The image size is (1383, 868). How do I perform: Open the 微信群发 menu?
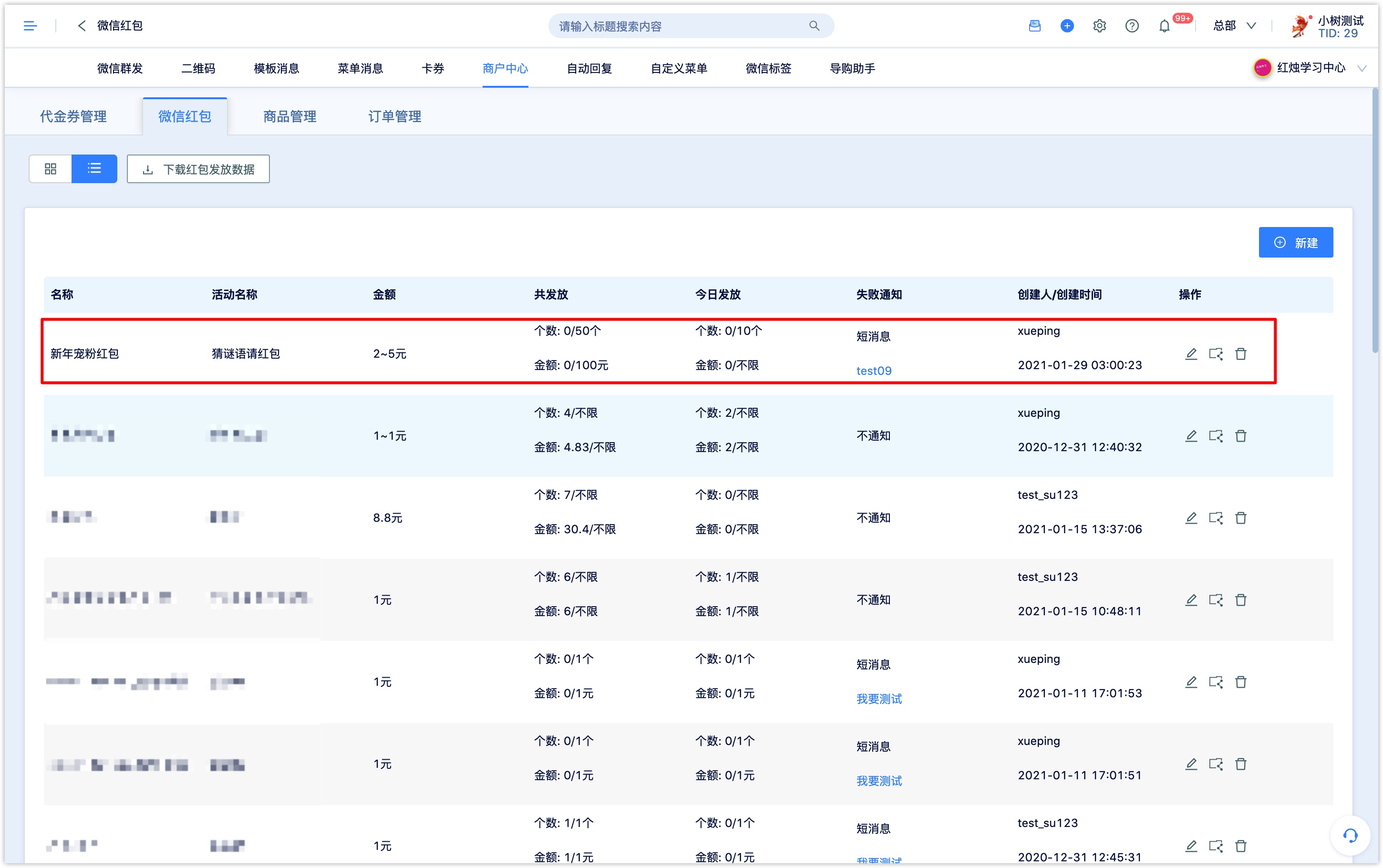point(120,68)
